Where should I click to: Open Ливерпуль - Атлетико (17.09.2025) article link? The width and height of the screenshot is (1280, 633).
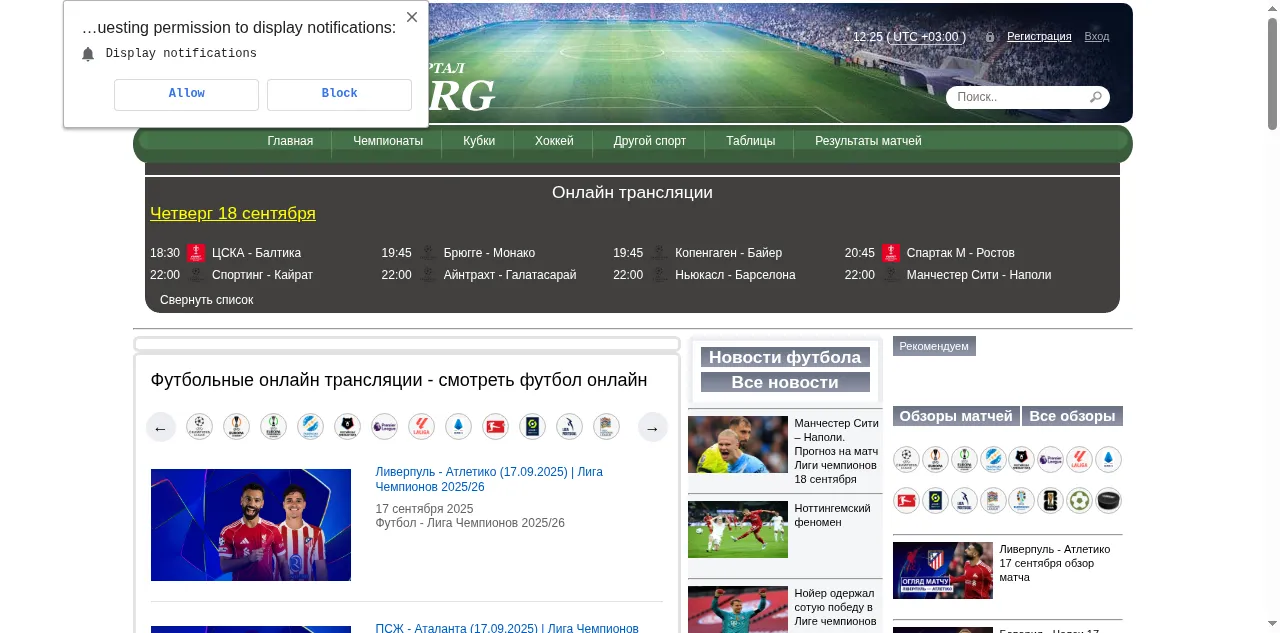coord(489,479)
